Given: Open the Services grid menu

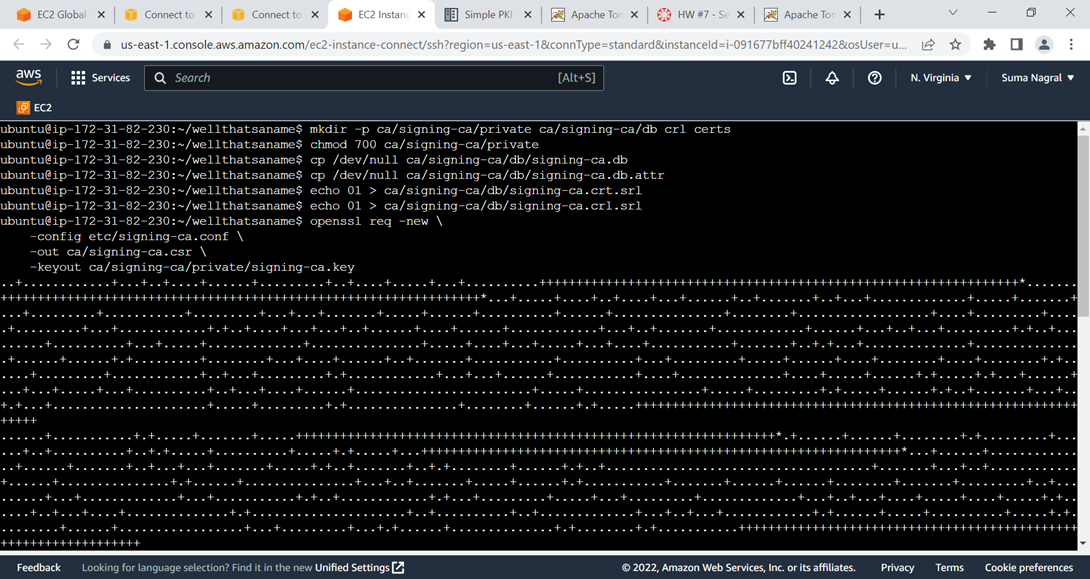Looking at the screenshot, I should click(x=100, y=77).
